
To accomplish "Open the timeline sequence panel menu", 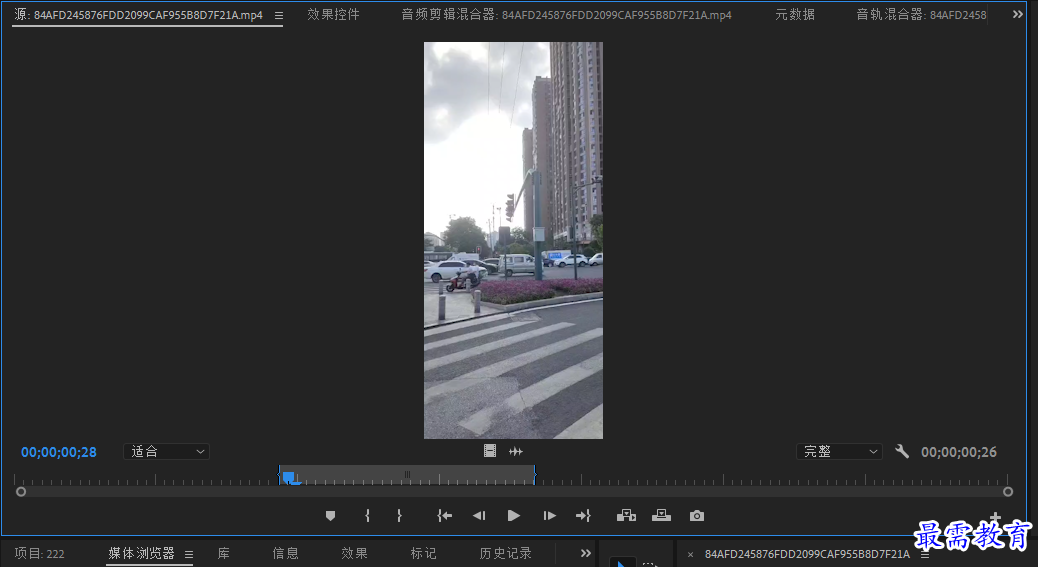I will (925, 554).
